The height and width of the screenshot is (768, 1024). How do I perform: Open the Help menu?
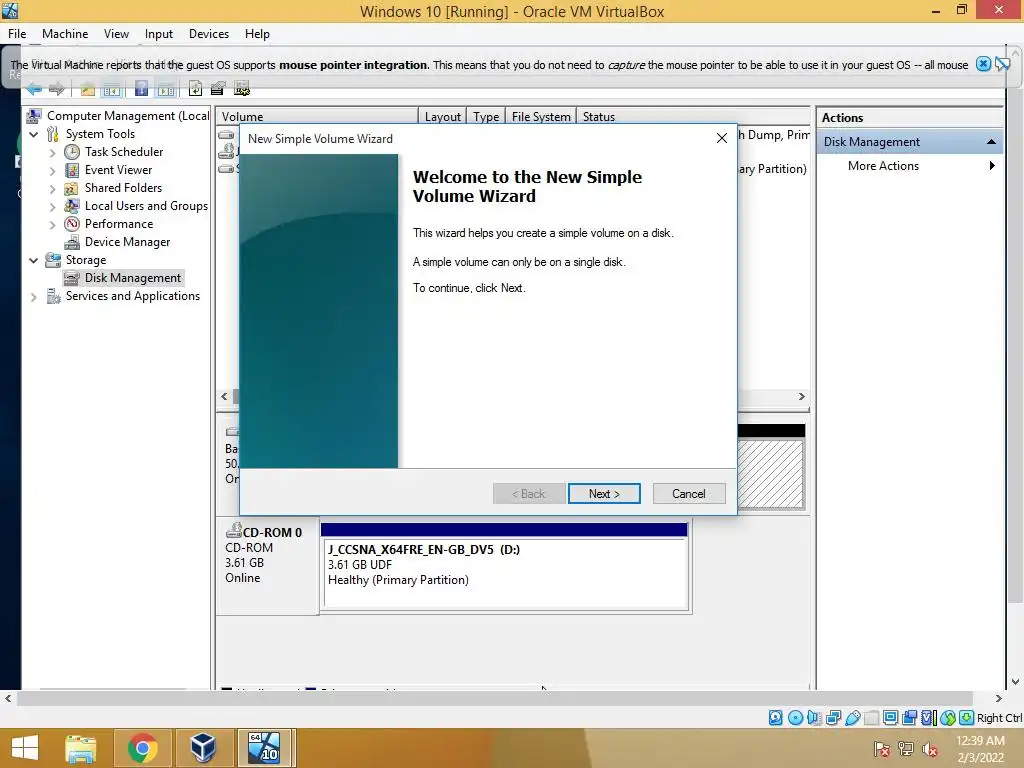[257, 34]
